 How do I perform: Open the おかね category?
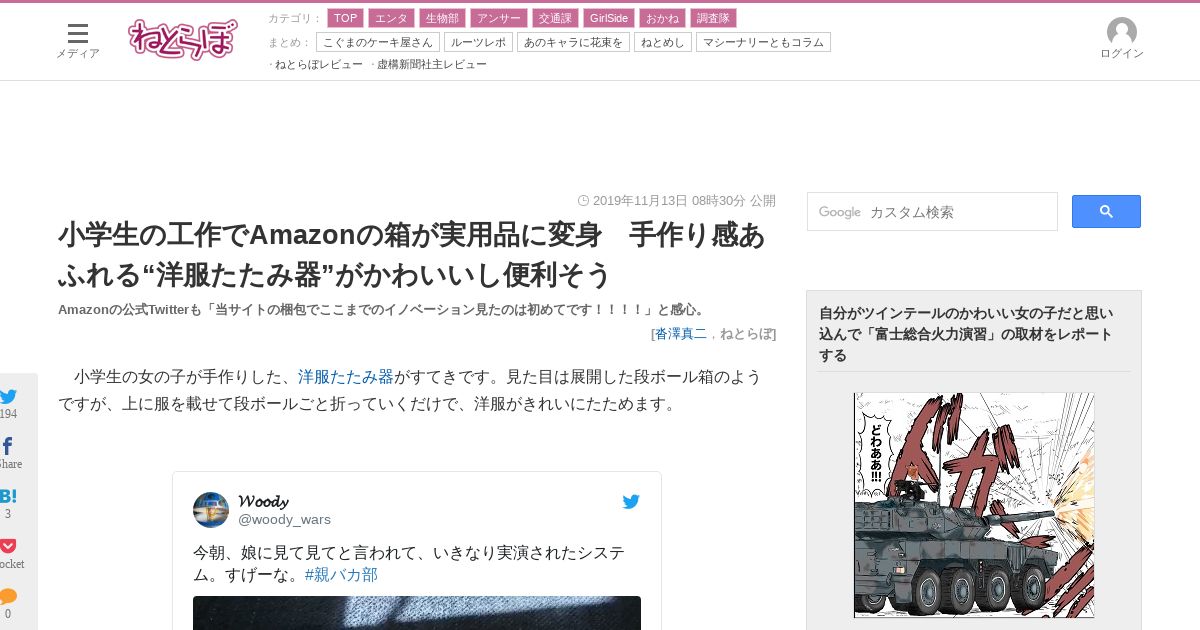[662, 18]
